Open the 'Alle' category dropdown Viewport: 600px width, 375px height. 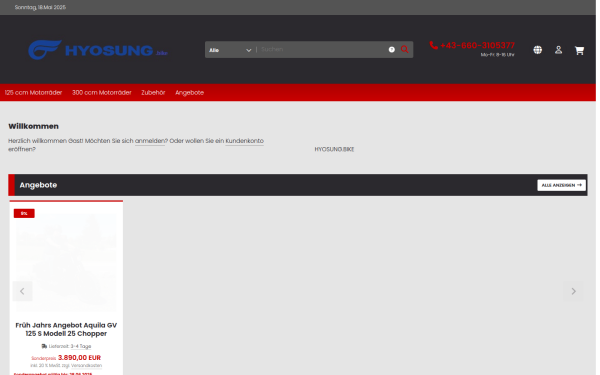(230, 50)
